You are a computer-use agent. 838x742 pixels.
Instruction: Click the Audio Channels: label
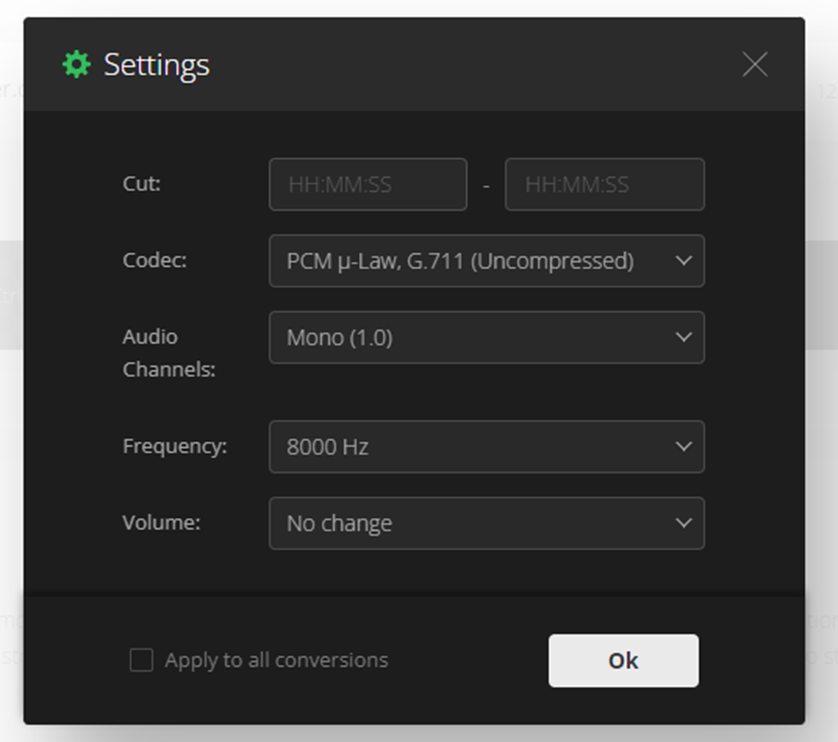pyautogui.click(x=169, y=353)
